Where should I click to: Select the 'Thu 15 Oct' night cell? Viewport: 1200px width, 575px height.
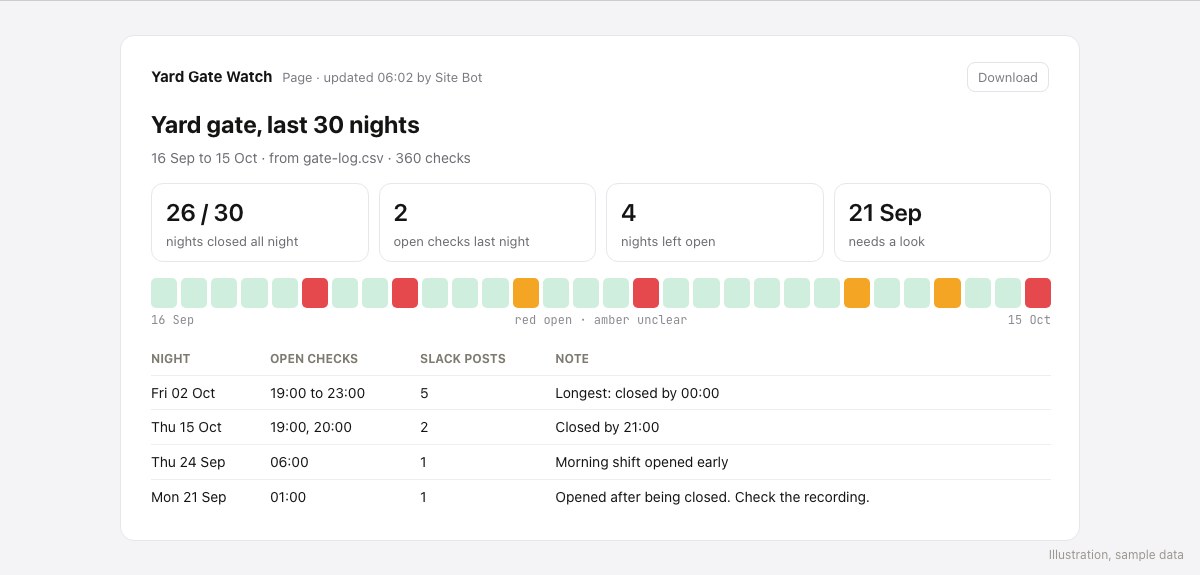click(186, 427)
